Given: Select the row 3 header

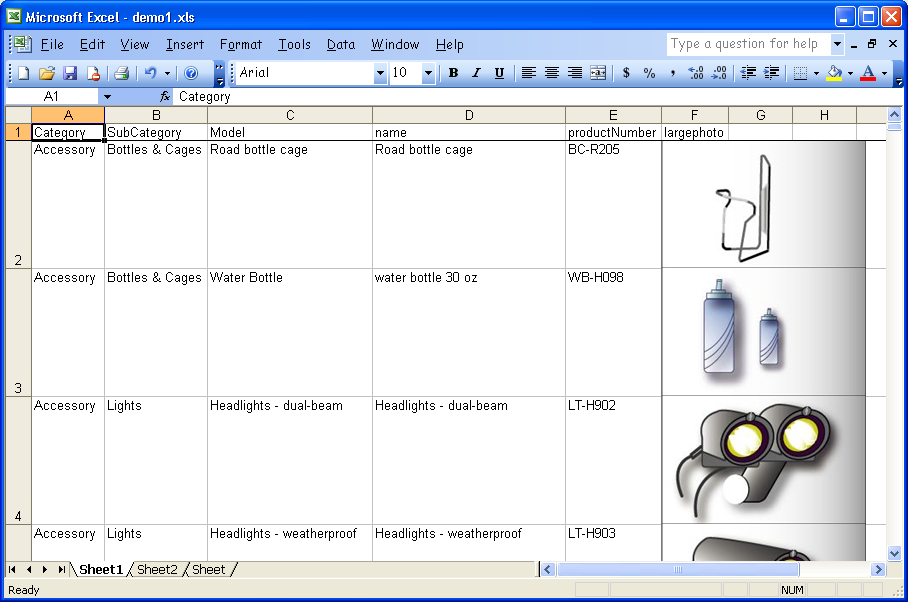Looking at the screenshot, I should click(x=17, y=333).
